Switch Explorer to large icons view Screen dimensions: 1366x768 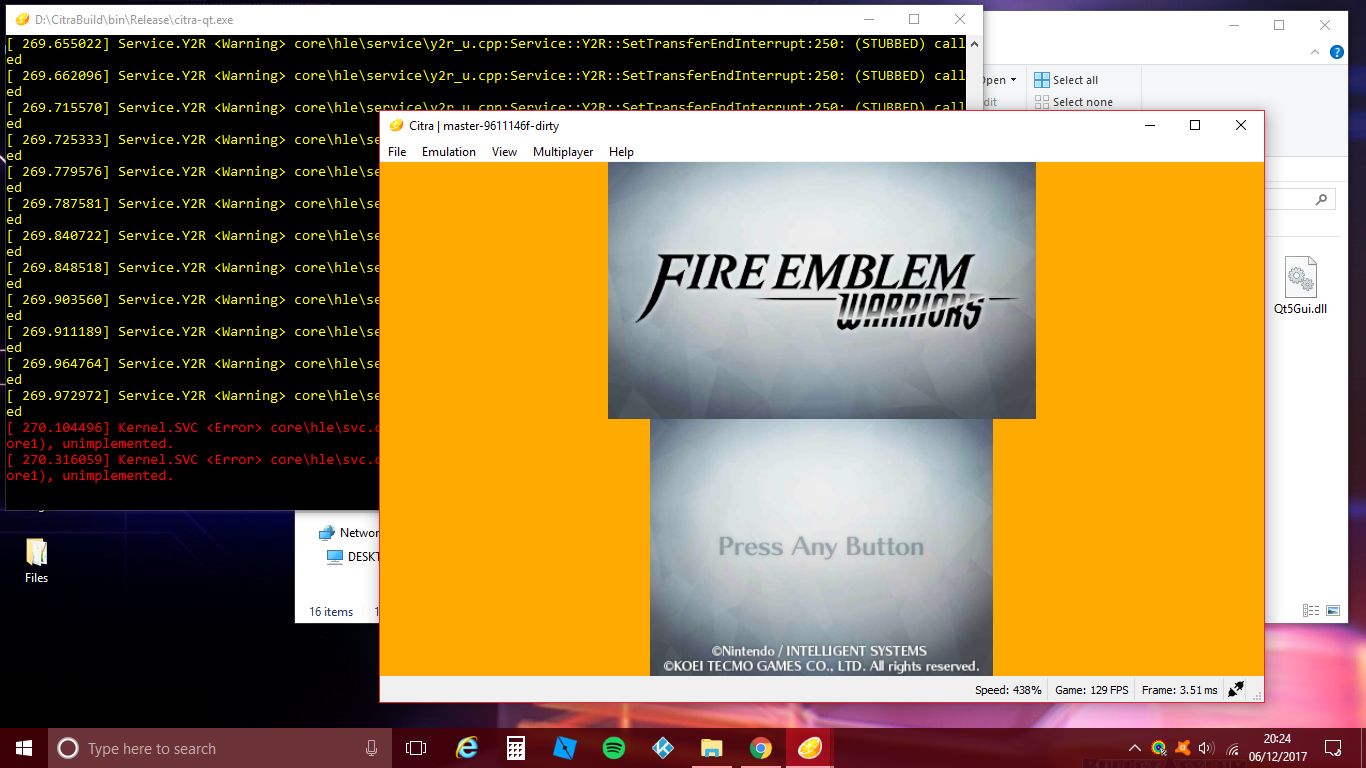tap(1333, 610)
